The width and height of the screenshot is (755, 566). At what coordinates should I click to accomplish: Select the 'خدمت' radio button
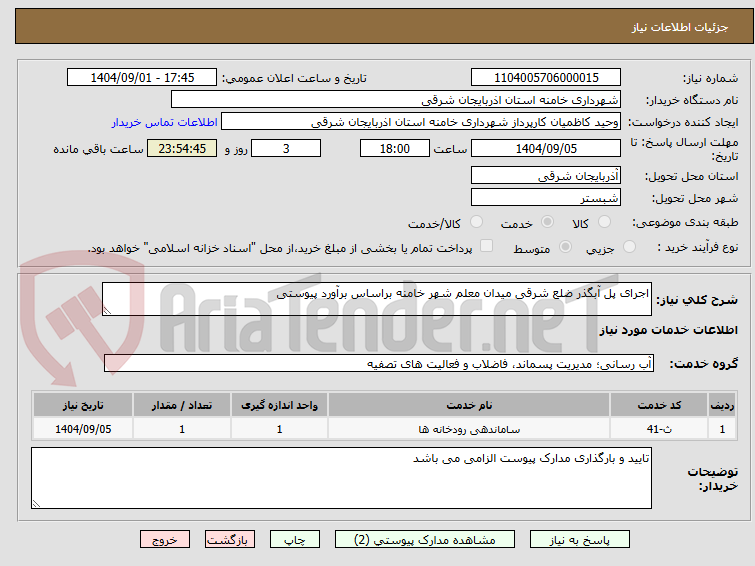547,222
